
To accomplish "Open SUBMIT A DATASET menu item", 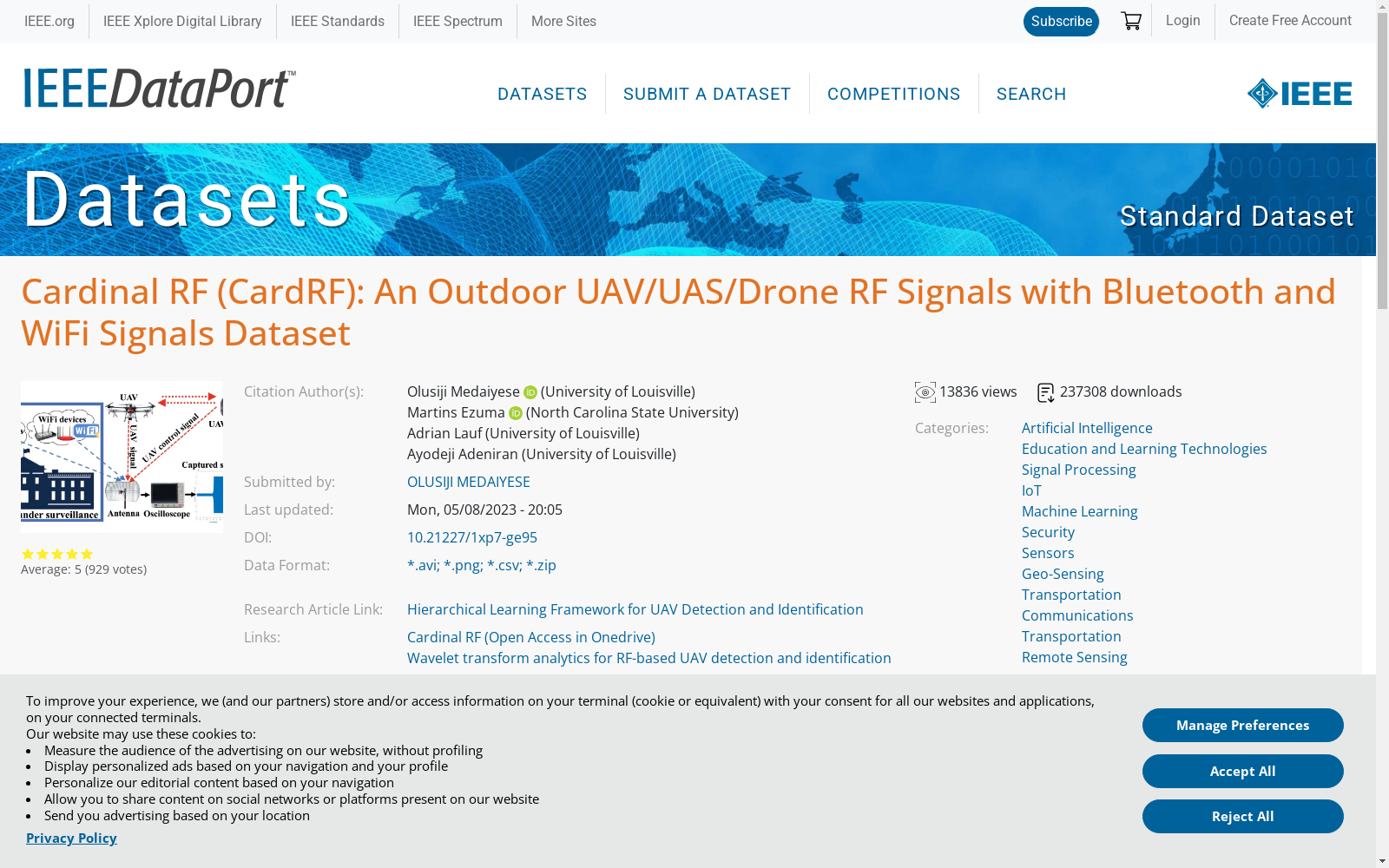I will pos(708,94).
